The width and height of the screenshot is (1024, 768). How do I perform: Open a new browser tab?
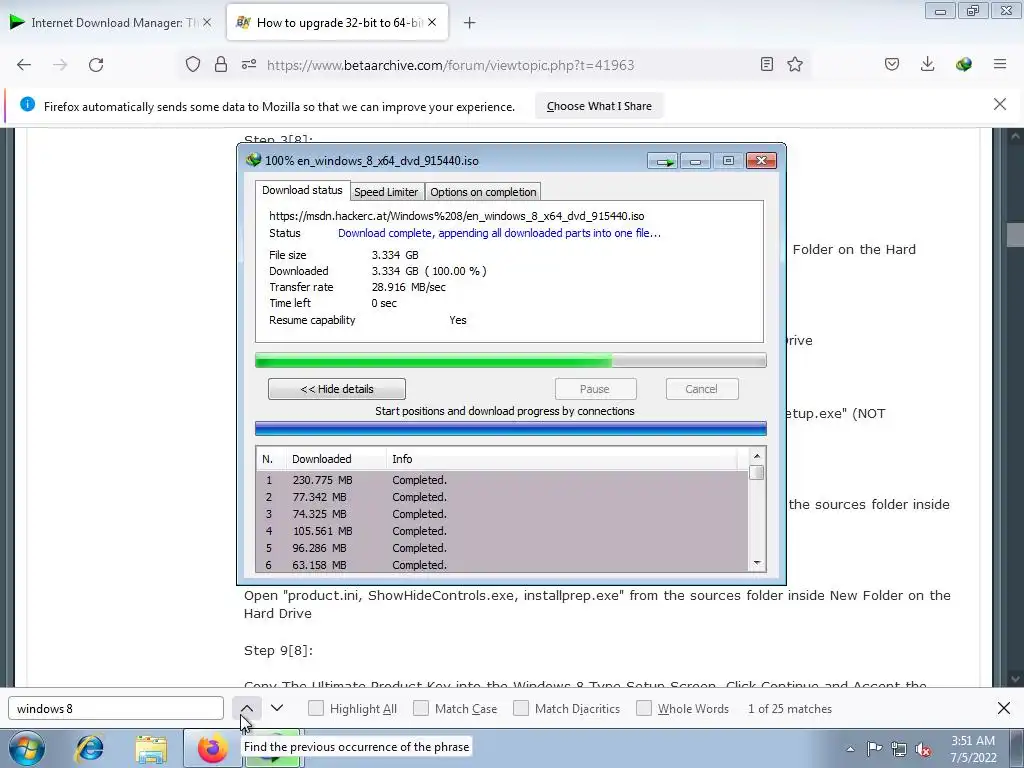coord(470,23)
